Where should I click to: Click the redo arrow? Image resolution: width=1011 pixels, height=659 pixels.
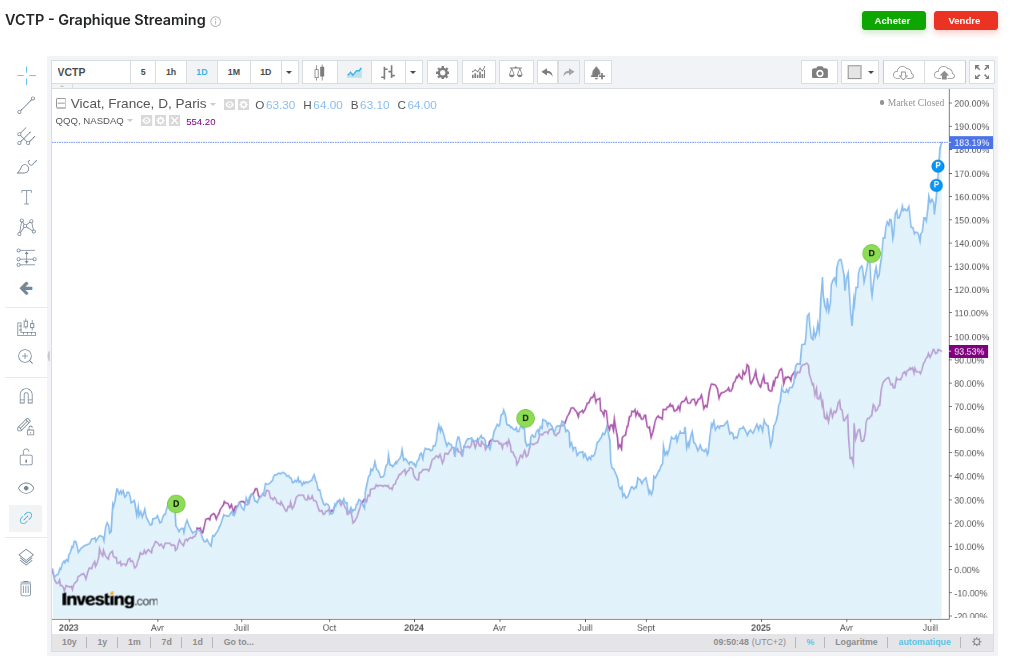pyautogui.click(x=569, y=72)
